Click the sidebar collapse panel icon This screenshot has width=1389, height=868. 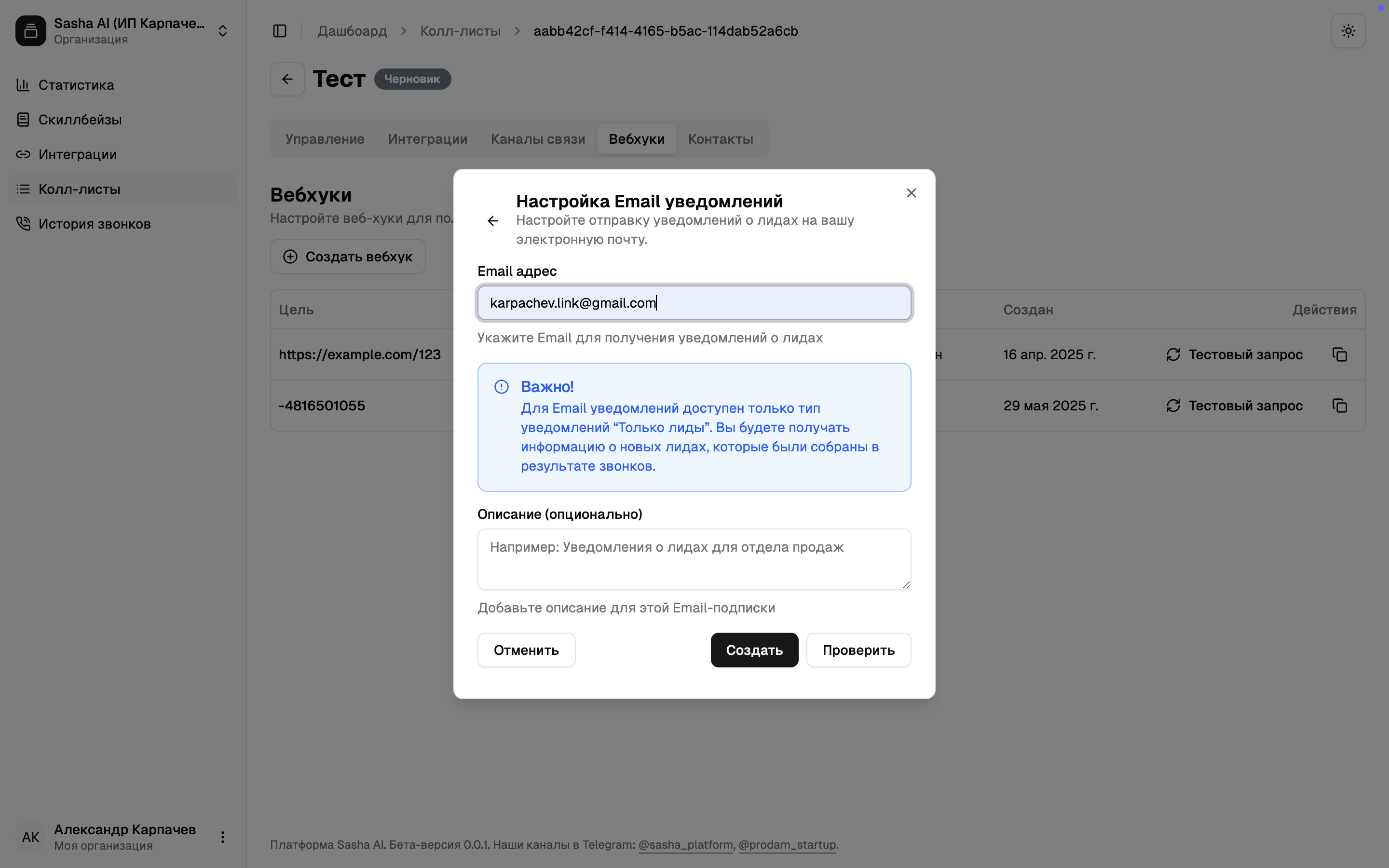280,31
